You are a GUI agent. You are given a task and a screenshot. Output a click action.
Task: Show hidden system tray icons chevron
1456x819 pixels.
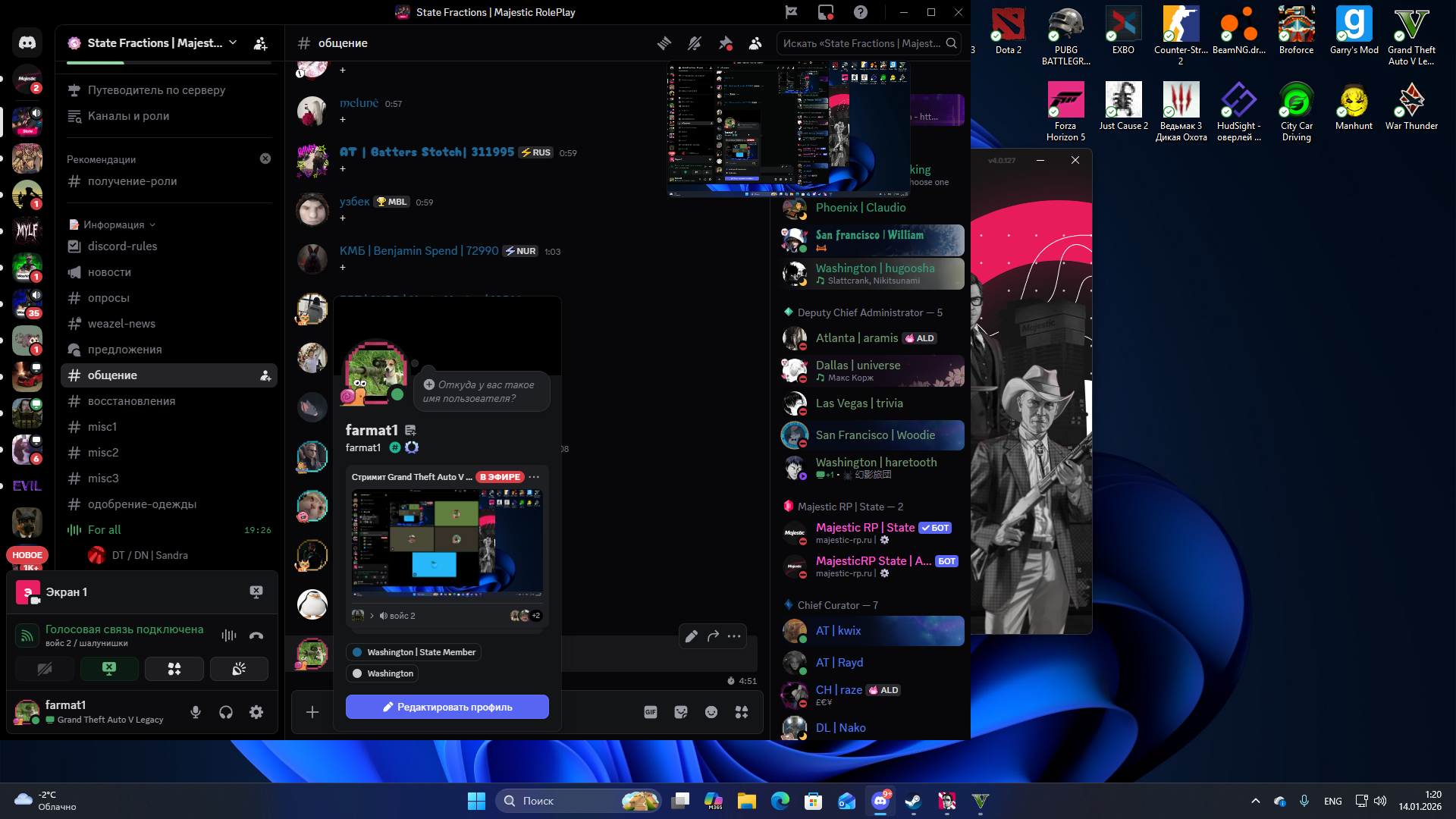(x=1256, y=801)
